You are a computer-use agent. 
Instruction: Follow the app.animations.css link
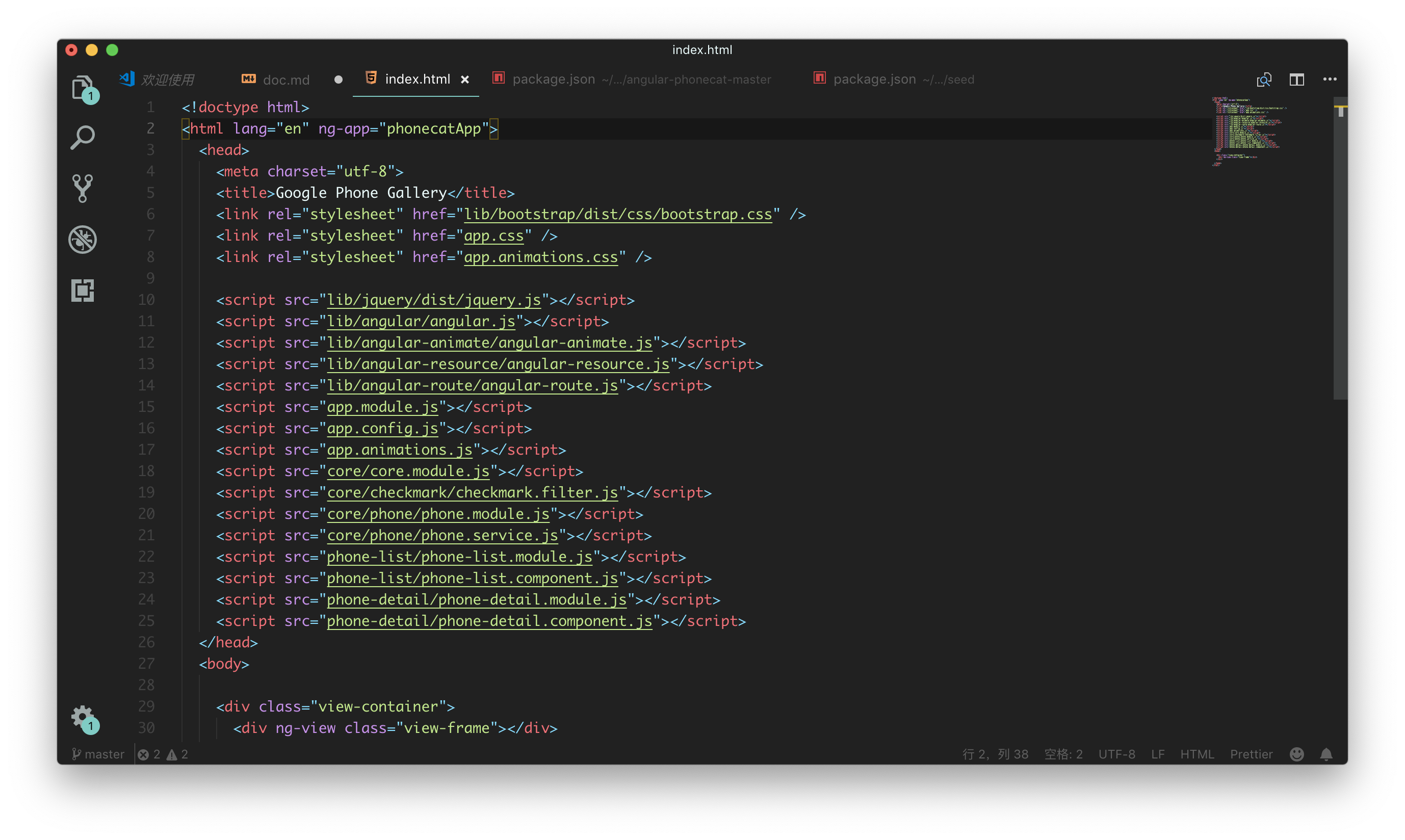[x=540, y=257]
